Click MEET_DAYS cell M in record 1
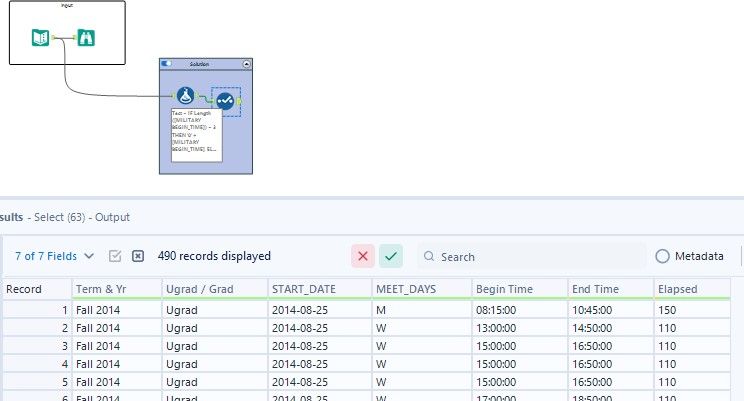Screen dimensions: 744x401 point(422,310)
